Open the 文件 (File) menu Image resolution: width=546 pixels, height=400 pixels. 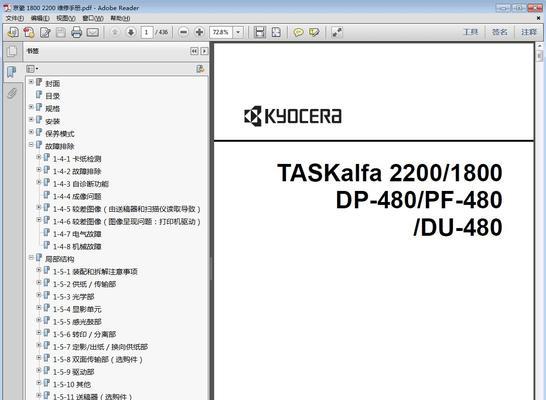pos(15,18)
